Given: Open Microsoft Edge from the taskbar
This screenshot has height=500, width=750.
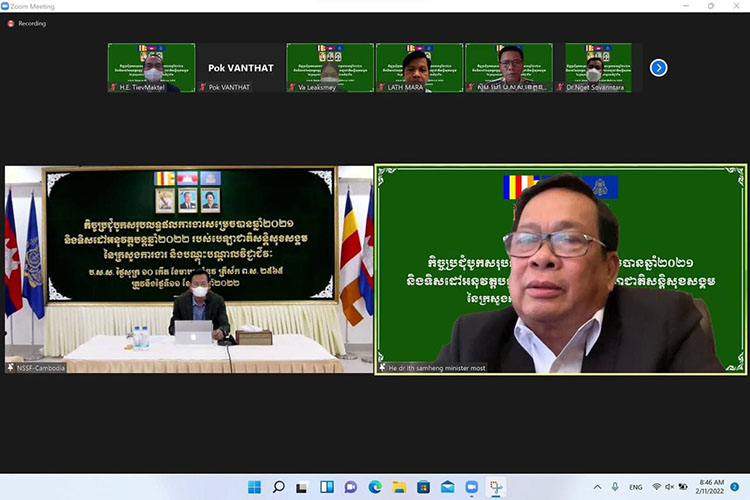Looking at the screenshot, I should 375,487.
